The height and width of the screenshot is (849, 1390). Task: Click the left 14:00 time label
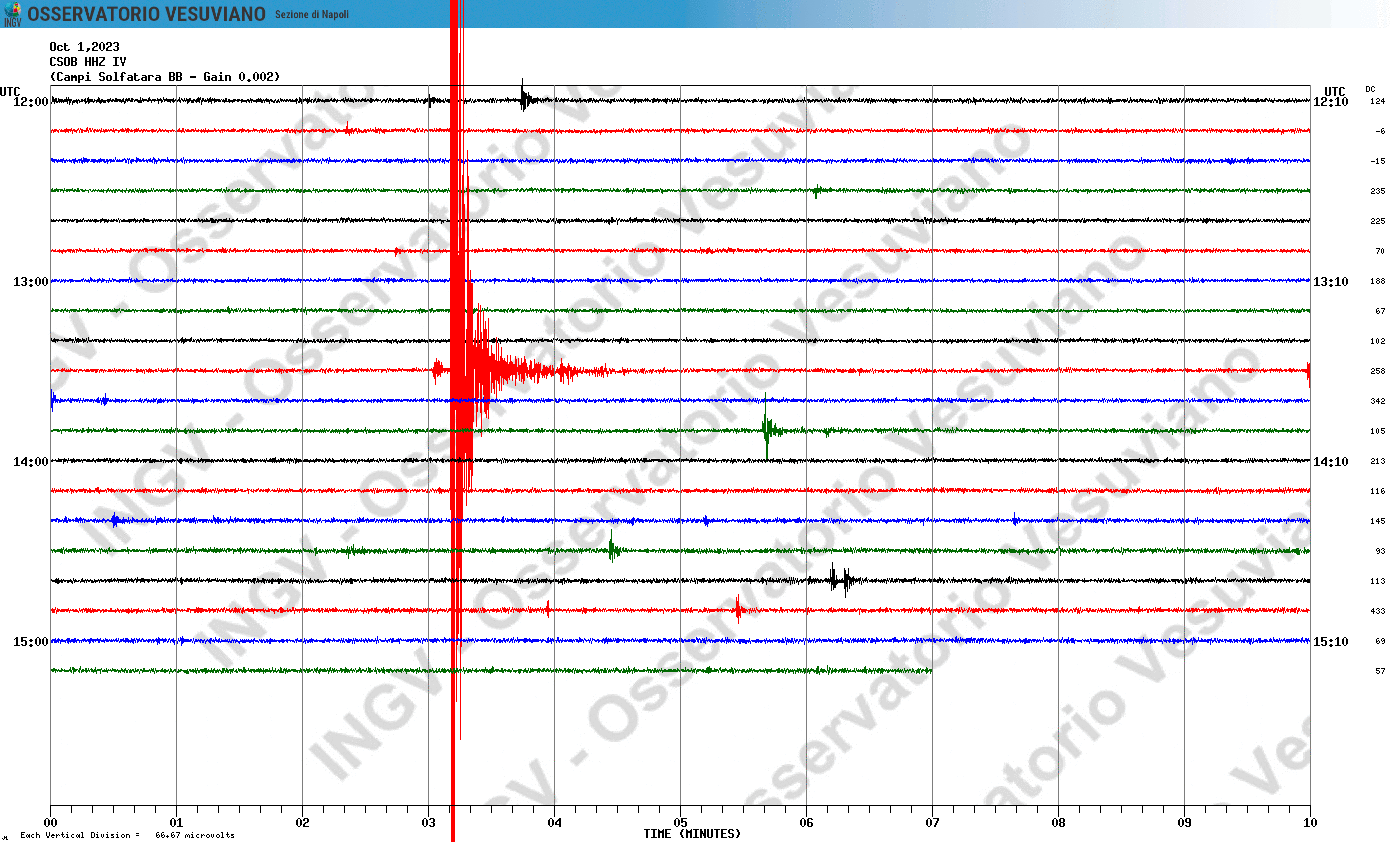point(30,462)
